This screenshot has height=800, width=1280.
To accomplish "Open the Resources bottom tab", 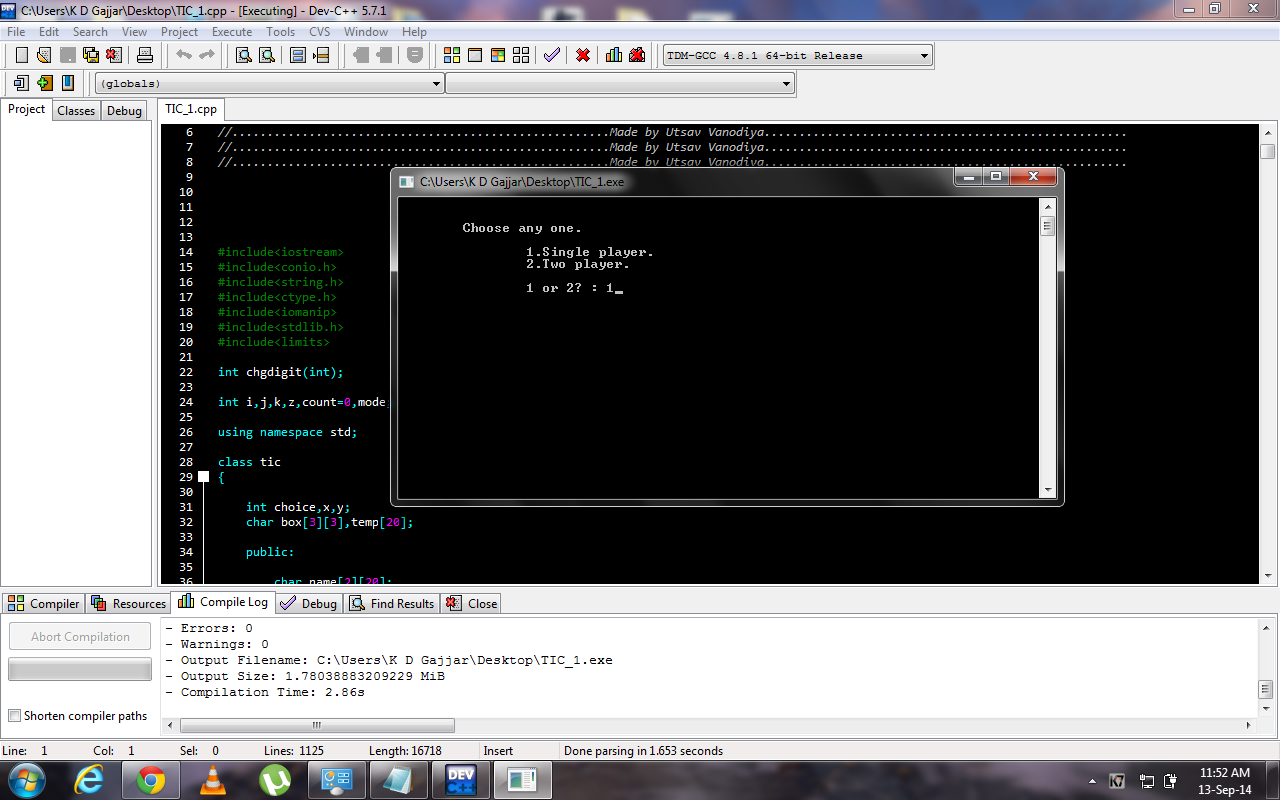I will [129, 603].
